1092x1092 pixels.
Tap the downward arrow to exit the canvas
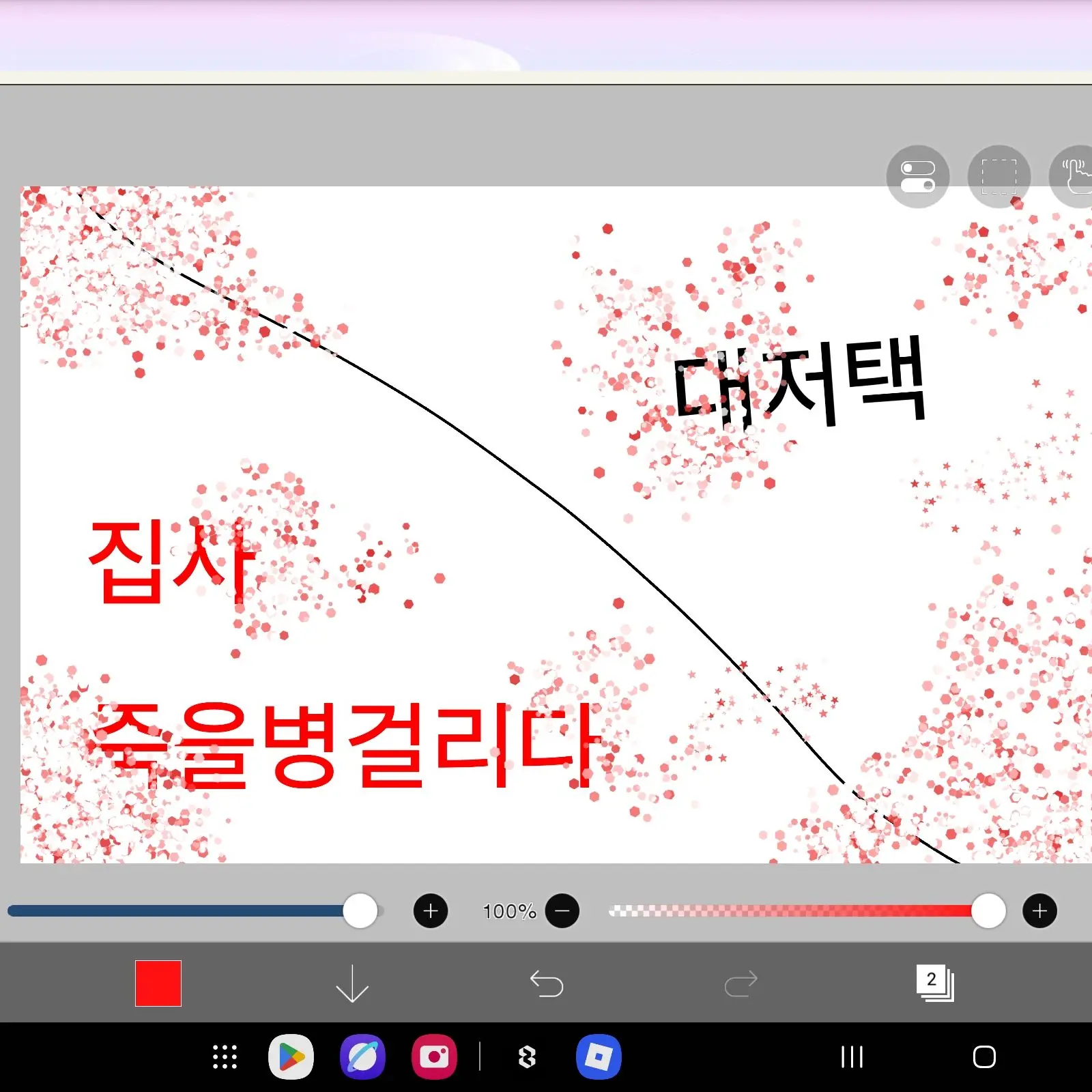[x=351, y=983]
